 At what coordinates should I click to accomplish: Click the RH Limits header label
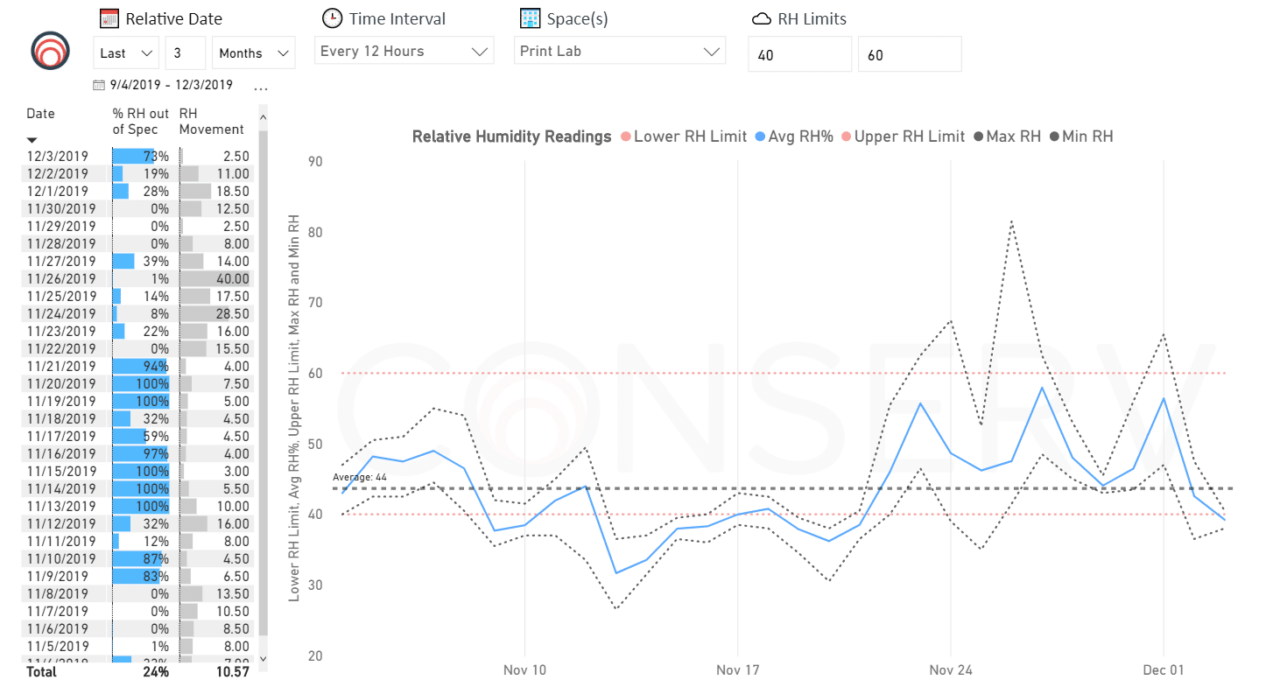pyautogui.click(x=812, y=17)
